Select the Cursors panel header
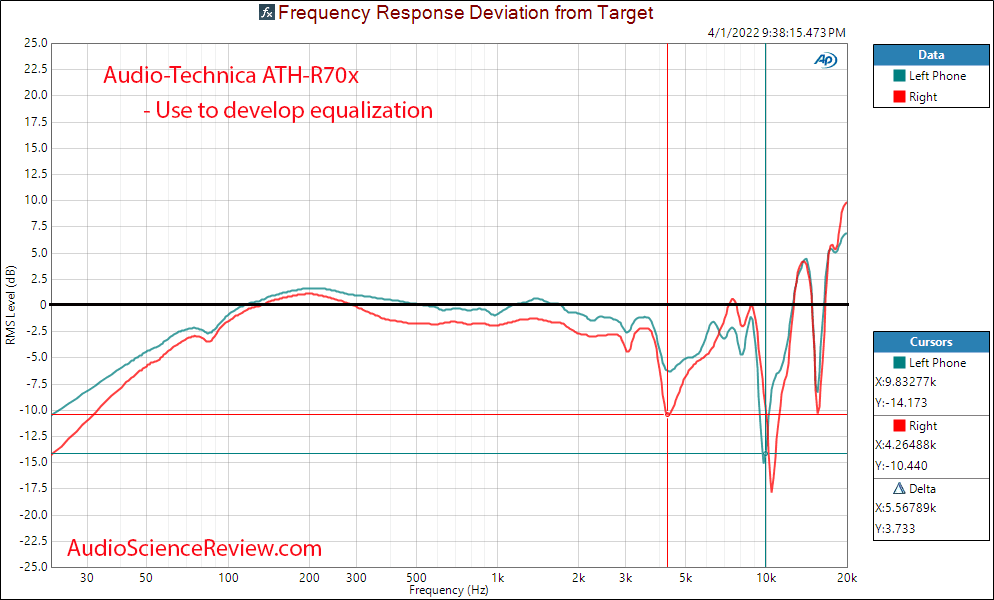994x600 pixels. point(931,342)
